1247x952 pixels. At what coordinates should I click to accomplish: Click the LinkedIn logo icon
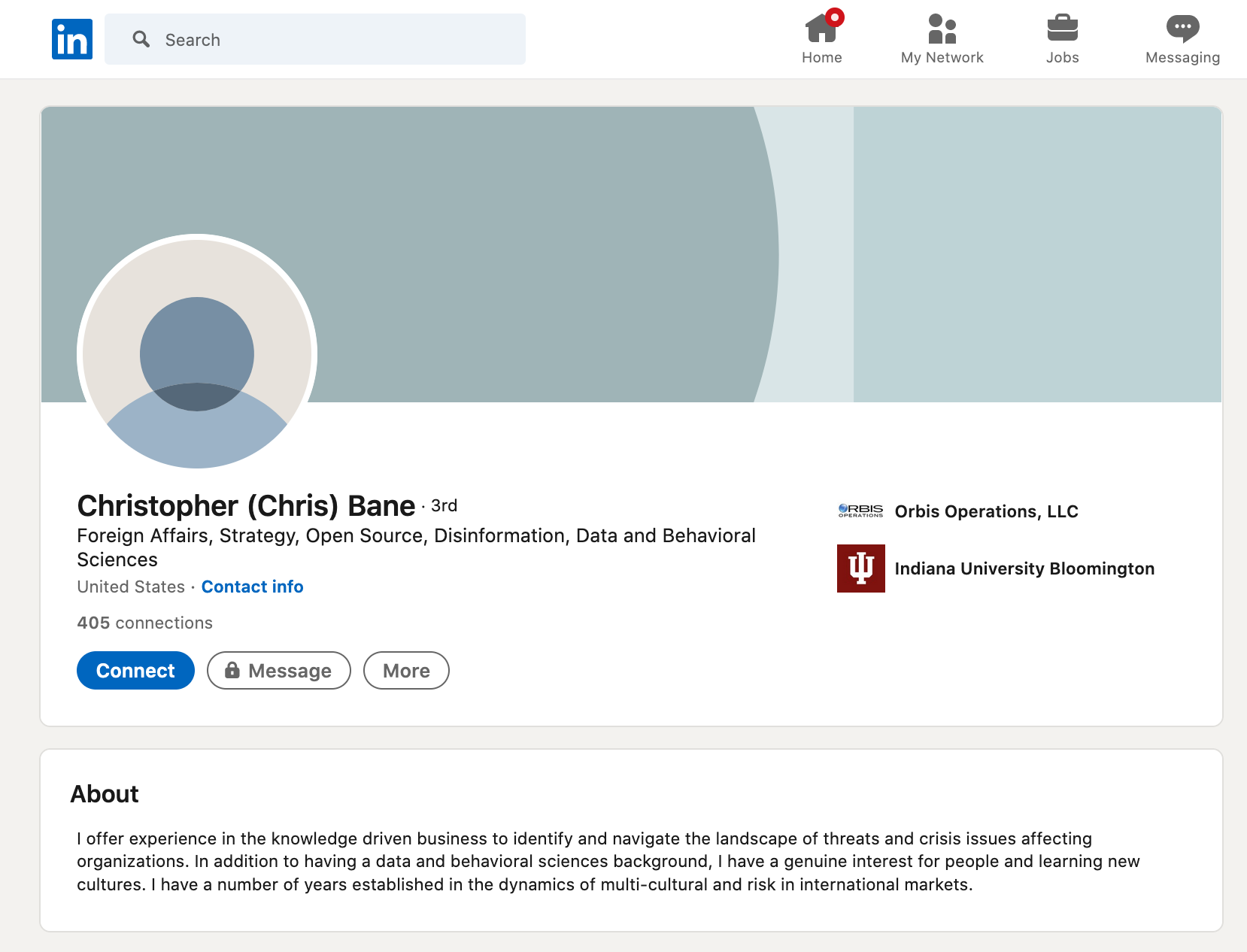(72, 39)
